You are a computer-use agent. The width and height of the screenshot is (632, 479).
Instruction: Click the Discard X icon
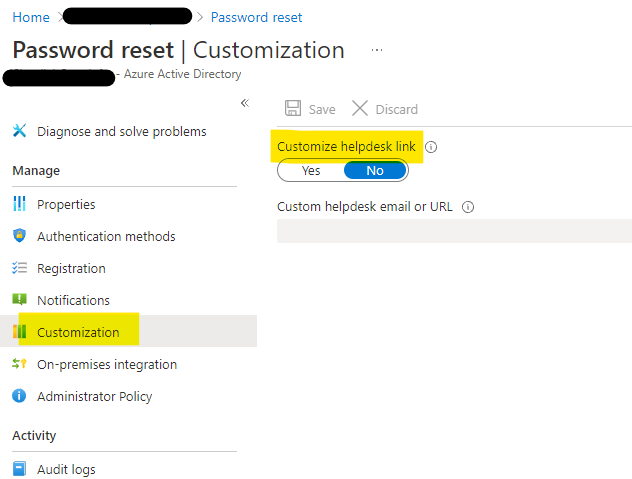click(x=360, y=108)
